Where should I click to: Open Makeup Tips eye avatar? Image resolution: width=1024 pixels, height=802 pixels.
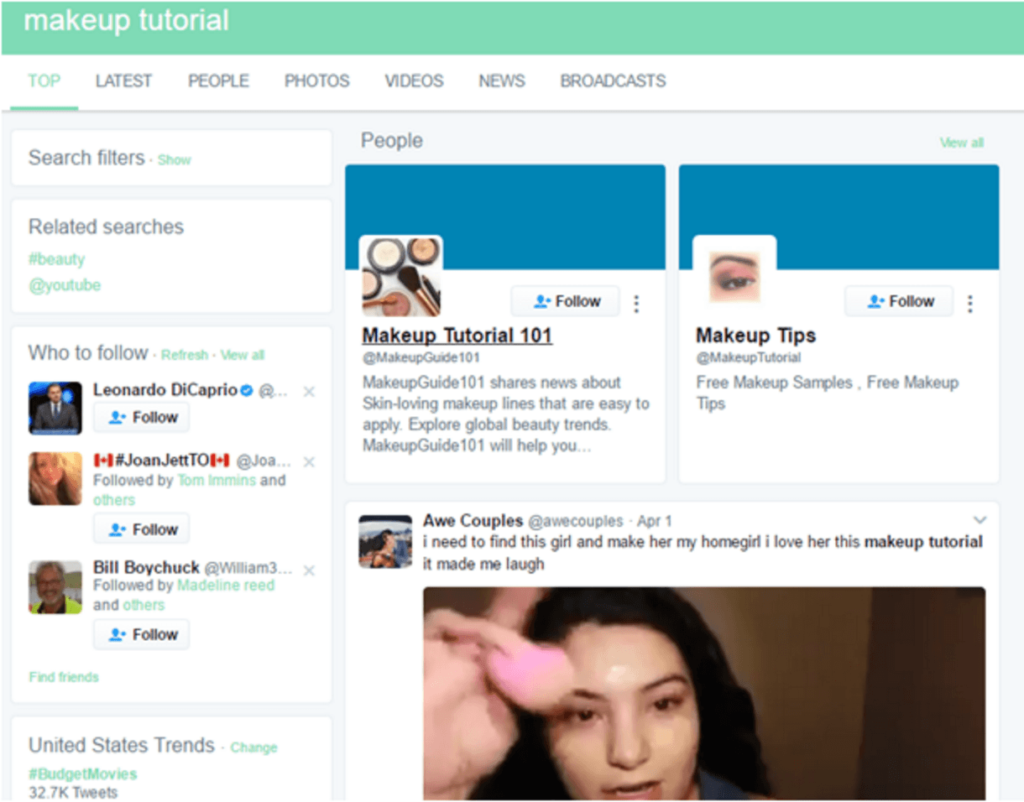coord(735,276)
